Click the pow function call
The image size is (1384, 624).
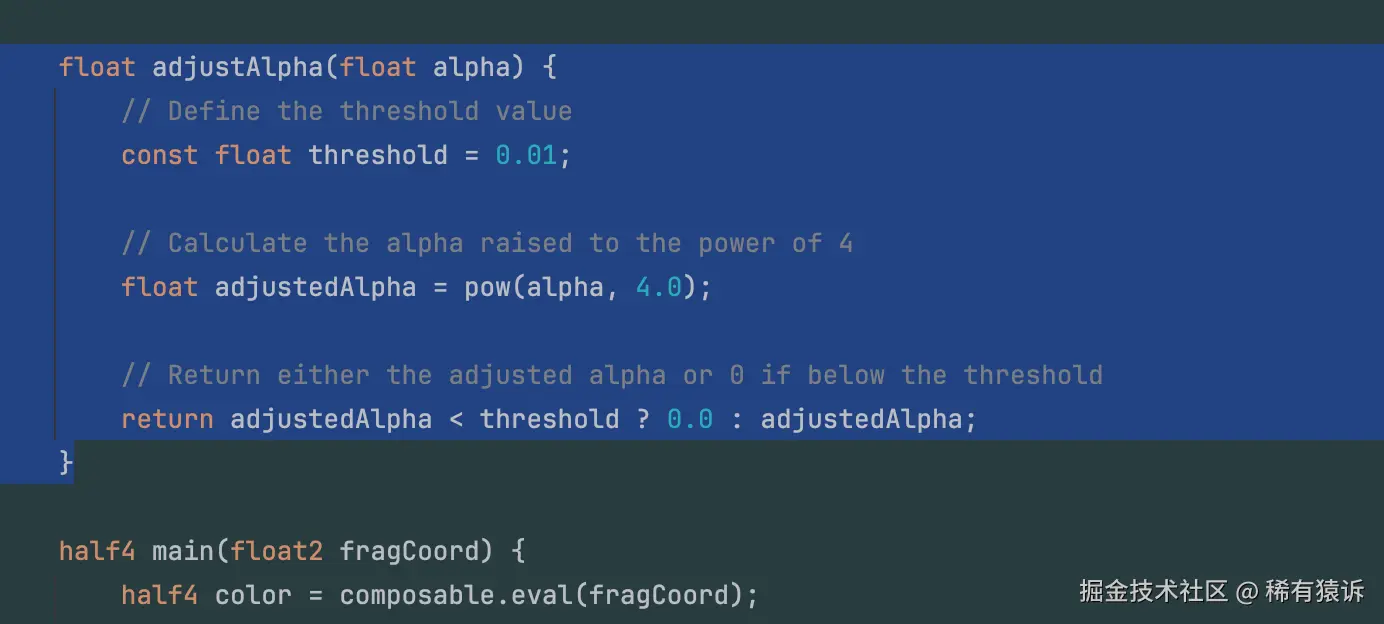pyautogui.click(x=487, y=287)
